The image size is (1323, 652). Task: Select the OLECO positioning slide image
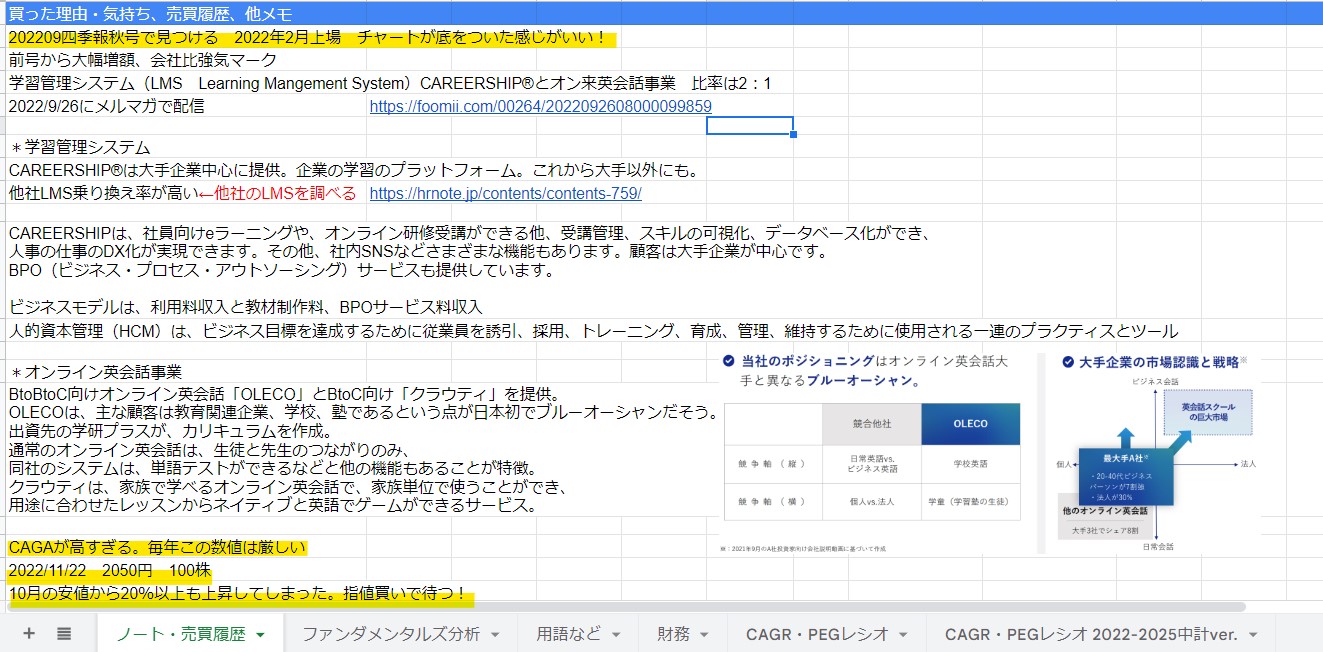[990, 453]
